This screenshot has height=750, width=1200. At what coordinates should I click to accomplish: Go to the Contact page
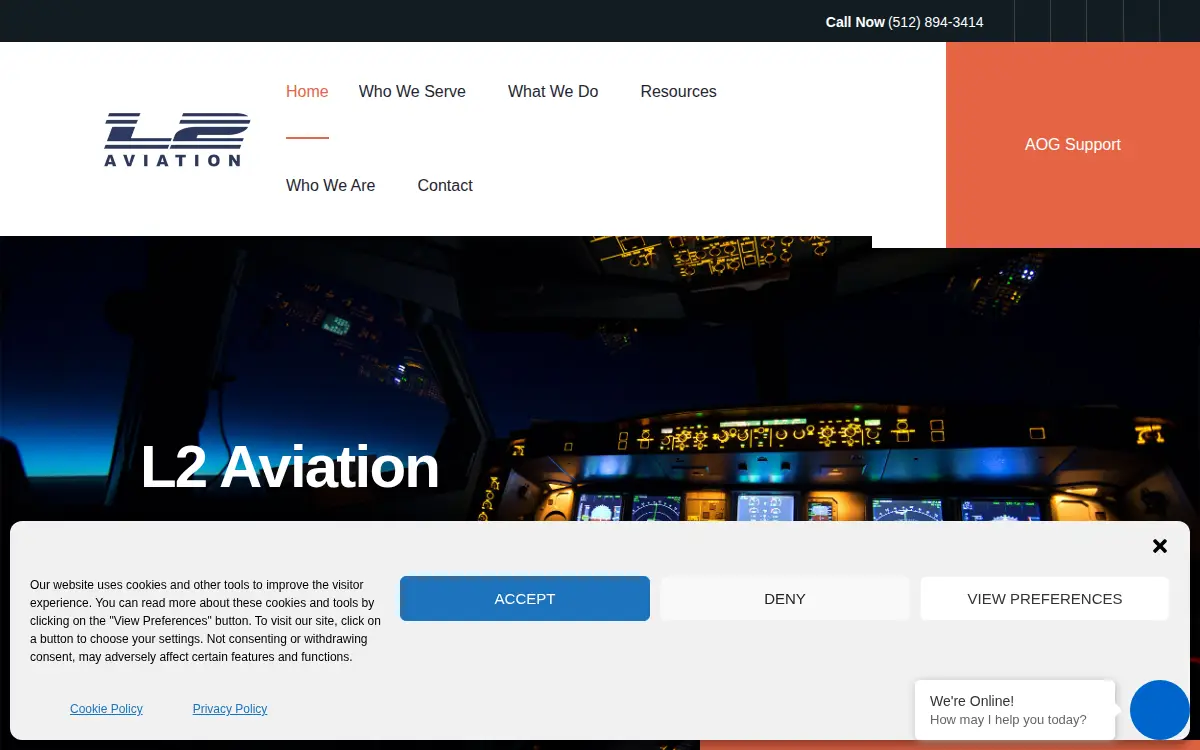[x=445, y=186]
